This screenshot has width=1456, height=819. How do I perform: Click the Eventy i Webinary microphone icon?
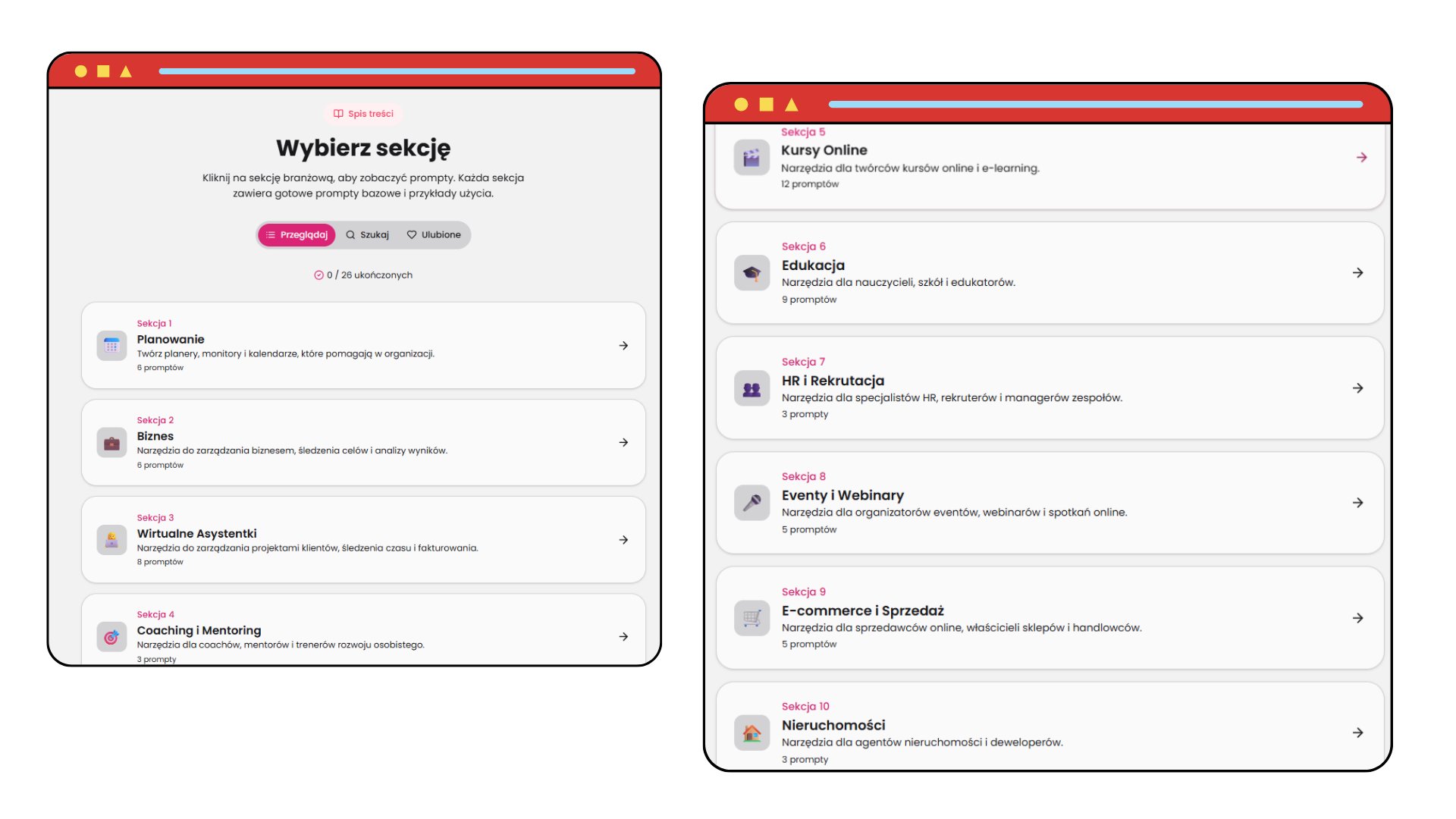[x=752, y=503]
